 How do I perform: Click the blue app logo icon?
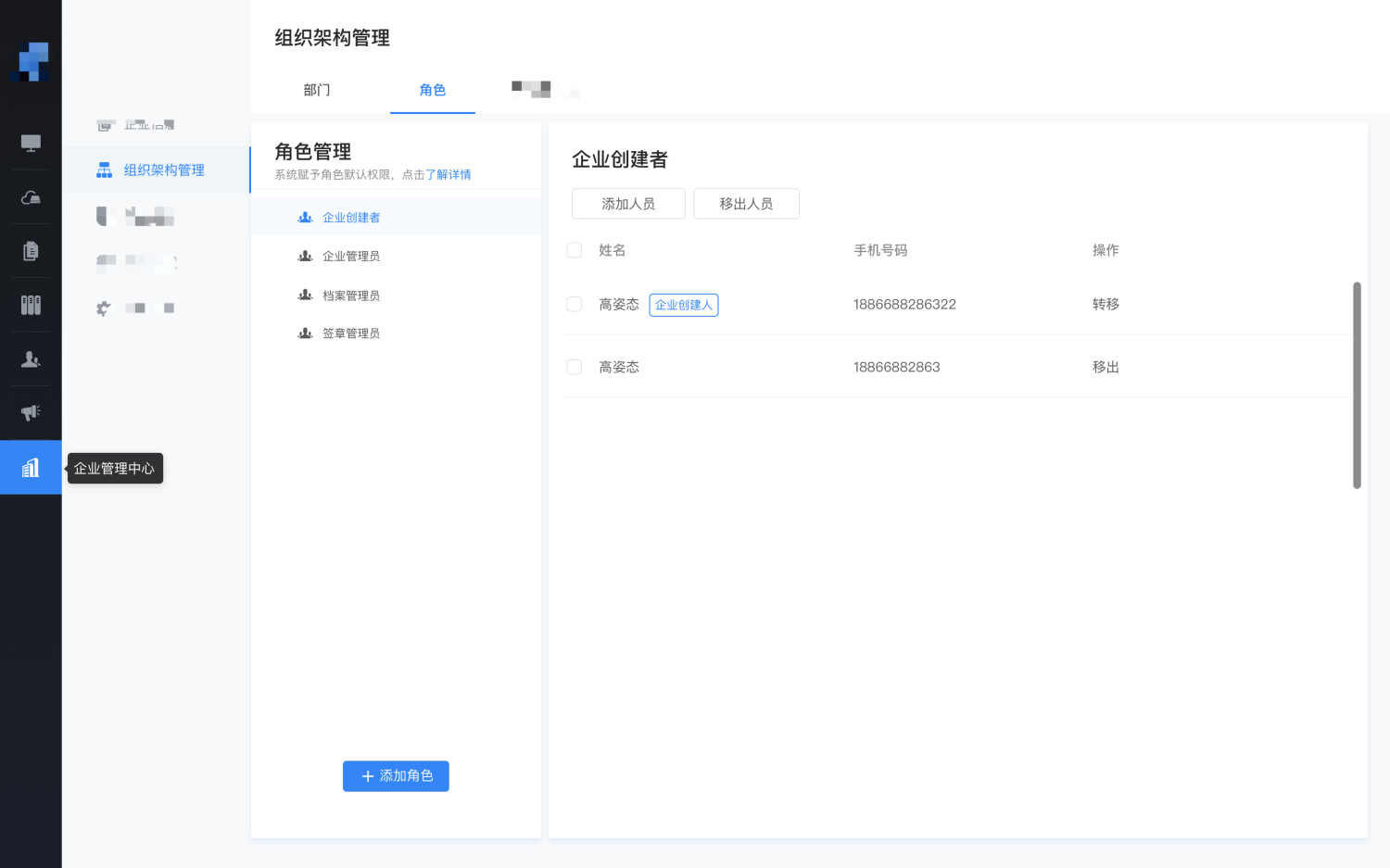pos(32,61)
